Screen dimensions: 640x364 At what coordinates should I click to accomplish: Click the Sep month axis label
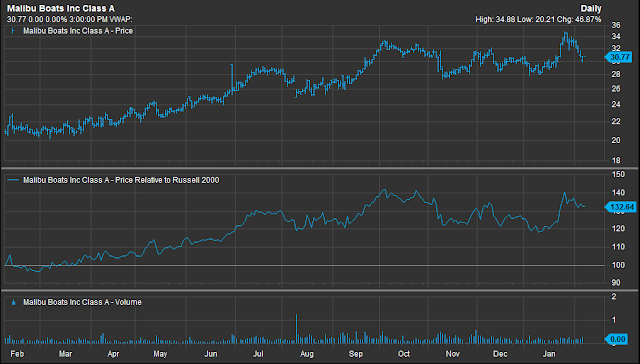pos(356,354)
